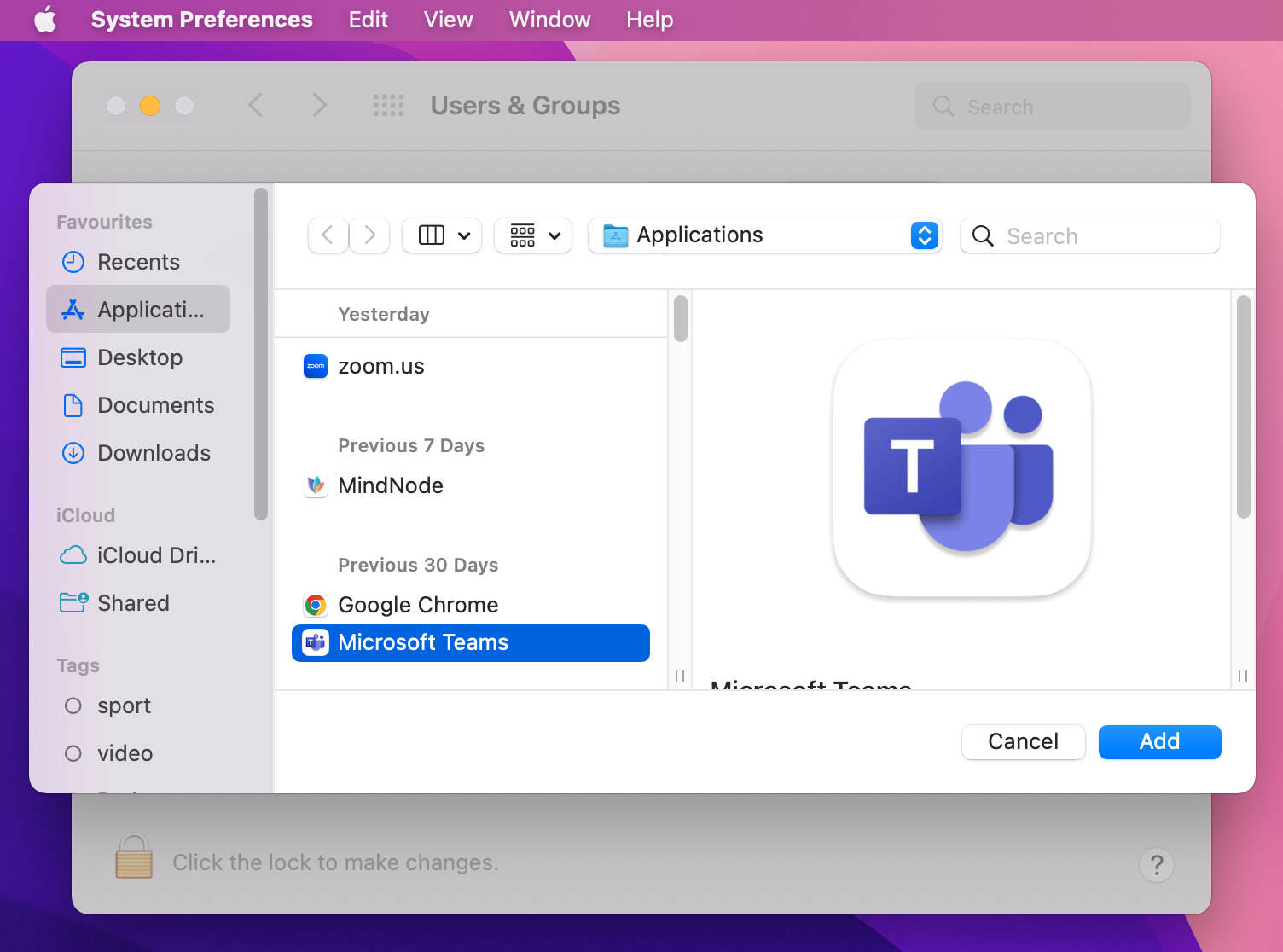Click System Preferences forward arrow
This screenshot has height=952, width=1283.
[319, 105]
